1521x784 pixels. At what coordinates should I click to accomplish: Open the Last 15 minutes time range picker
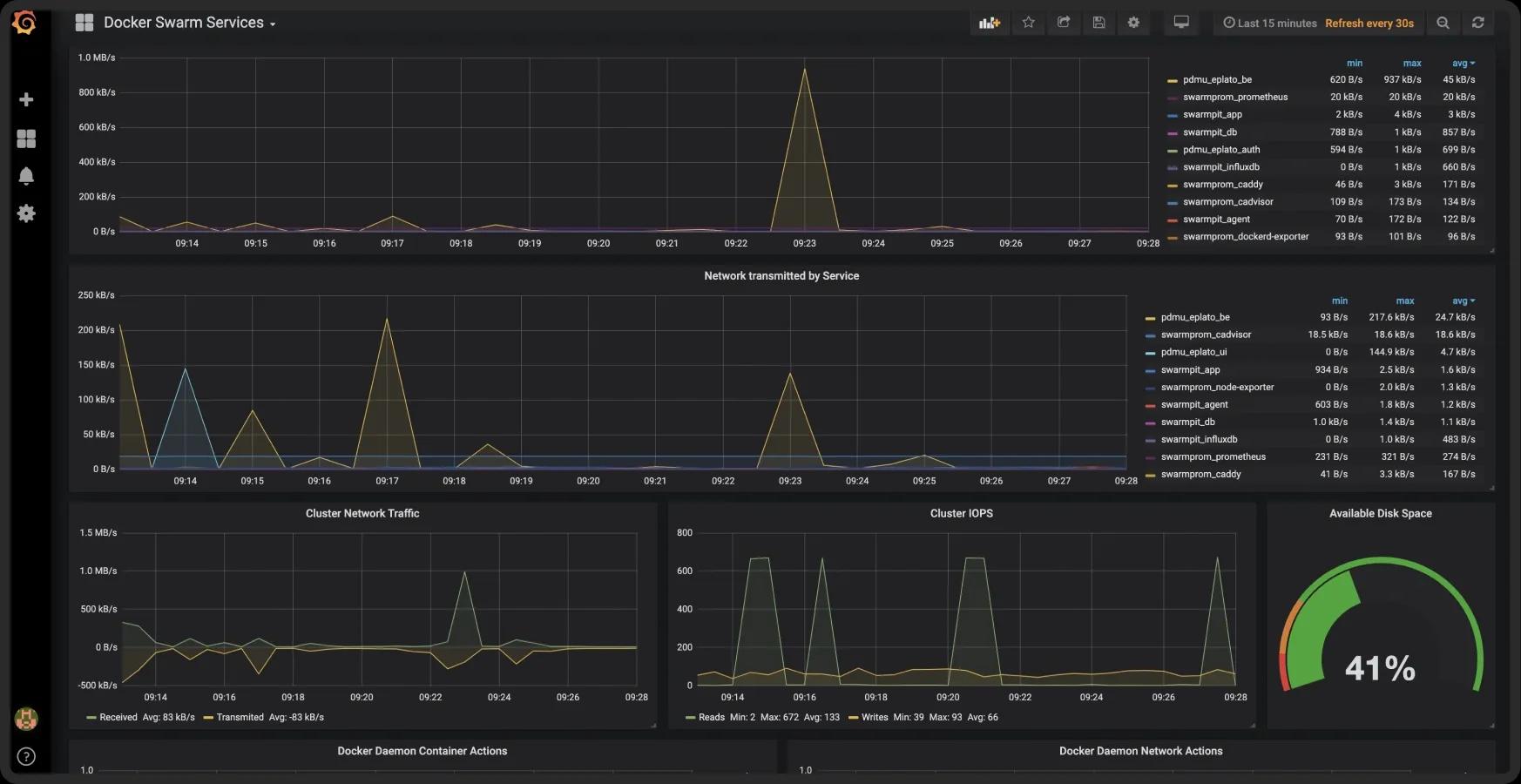coord(1276,24)
